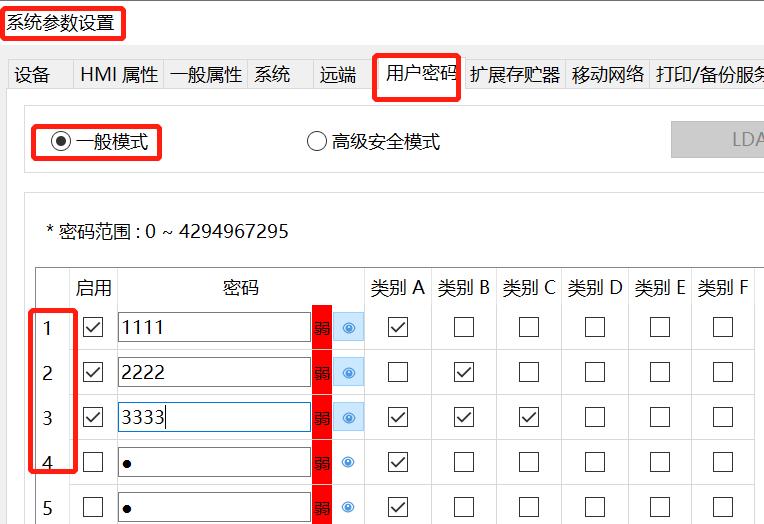The width and height of the screenshot is (764, 524).
Task: Uncheck 类别 C for user 3
Action: coord(529,417)
